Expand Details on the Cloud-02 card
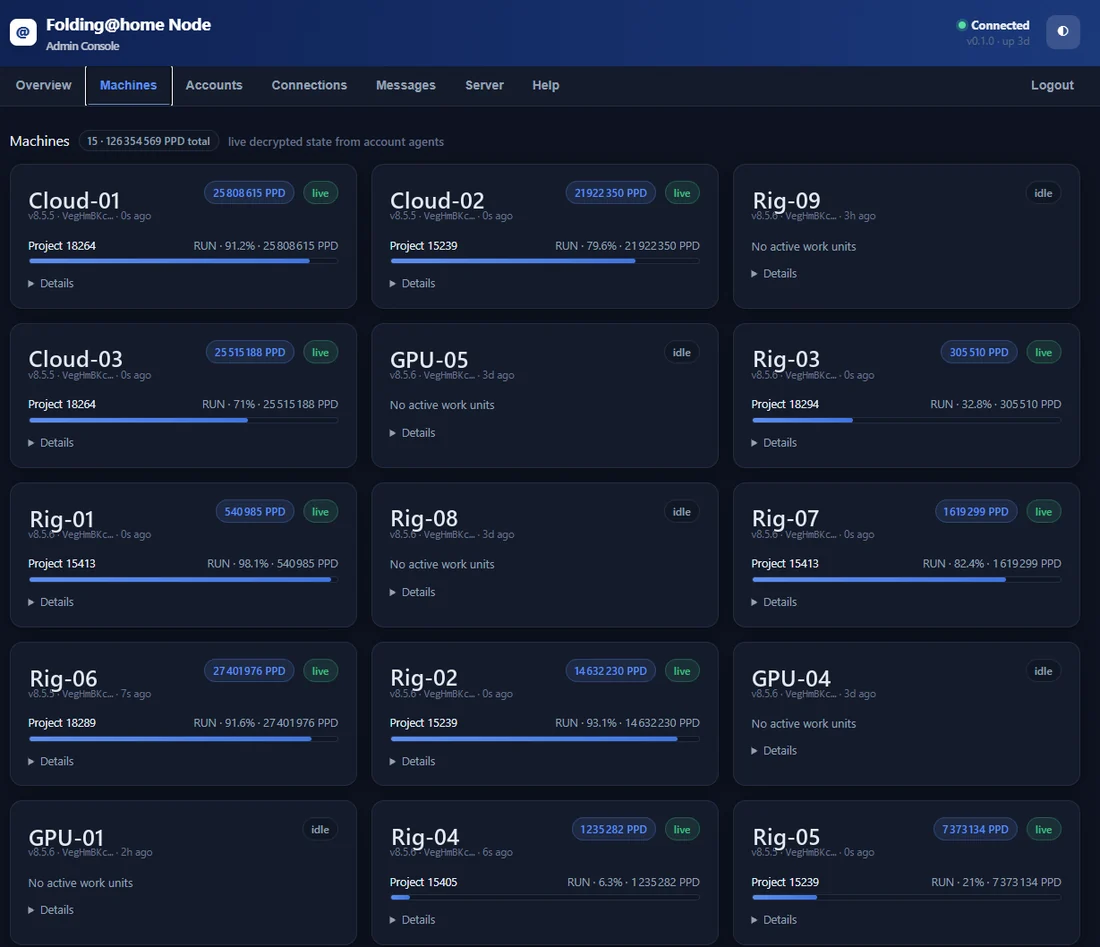This screenshot has width=1100, height=947. coord(412,283)
